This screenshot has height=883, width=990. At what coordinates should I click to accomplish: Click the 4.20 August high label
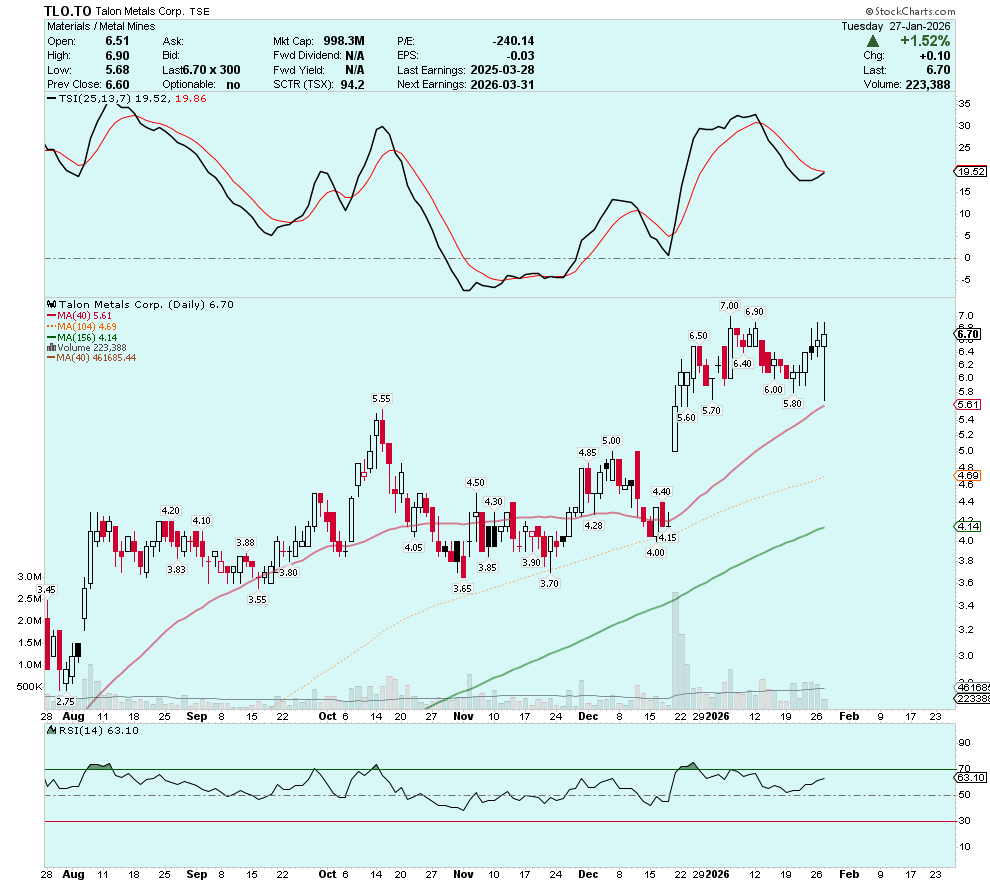(170, 511)
